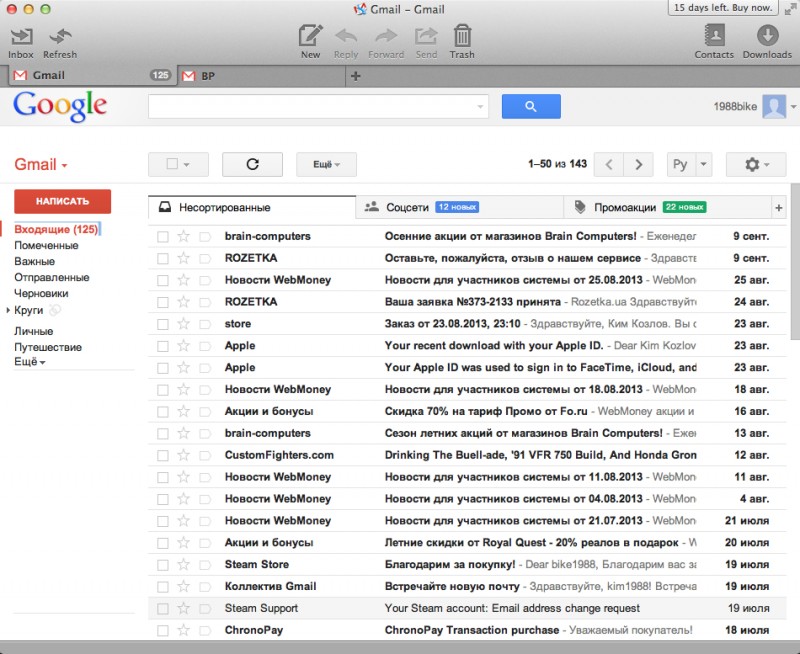
Task: Click the blue search magnifier button
Action: 531,106
